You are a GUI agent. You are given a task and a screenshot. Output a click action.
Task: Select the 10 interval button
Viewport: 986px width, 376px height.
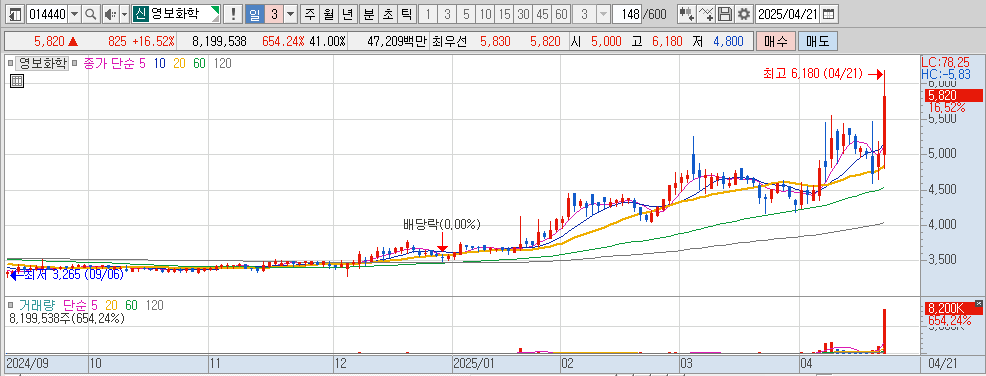(x=485, y=14)
